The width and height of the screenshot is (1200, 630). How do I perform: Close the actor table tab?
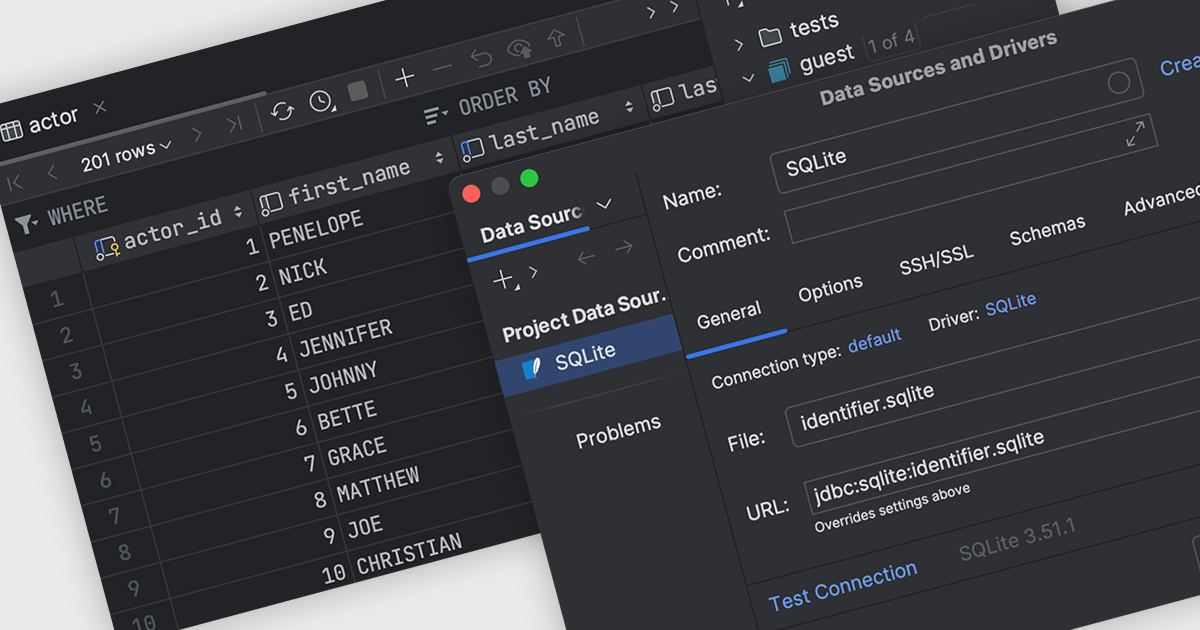pos(99,107)
